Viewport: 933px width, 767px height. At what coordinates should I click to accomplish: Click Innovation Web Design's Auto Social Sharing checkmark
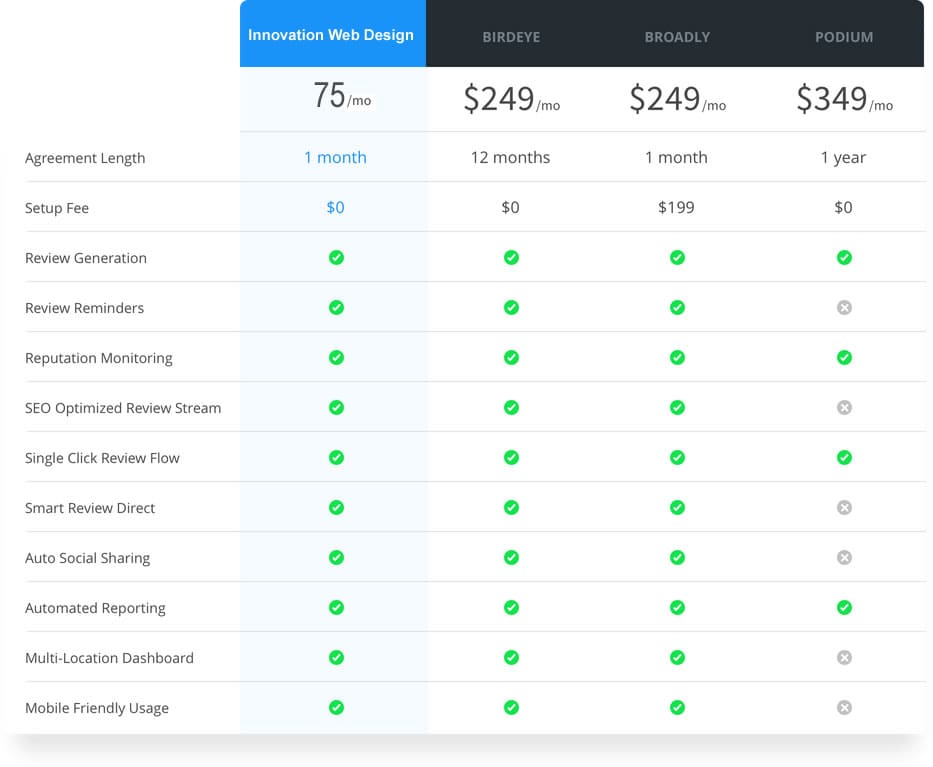(x=336, y=558)
